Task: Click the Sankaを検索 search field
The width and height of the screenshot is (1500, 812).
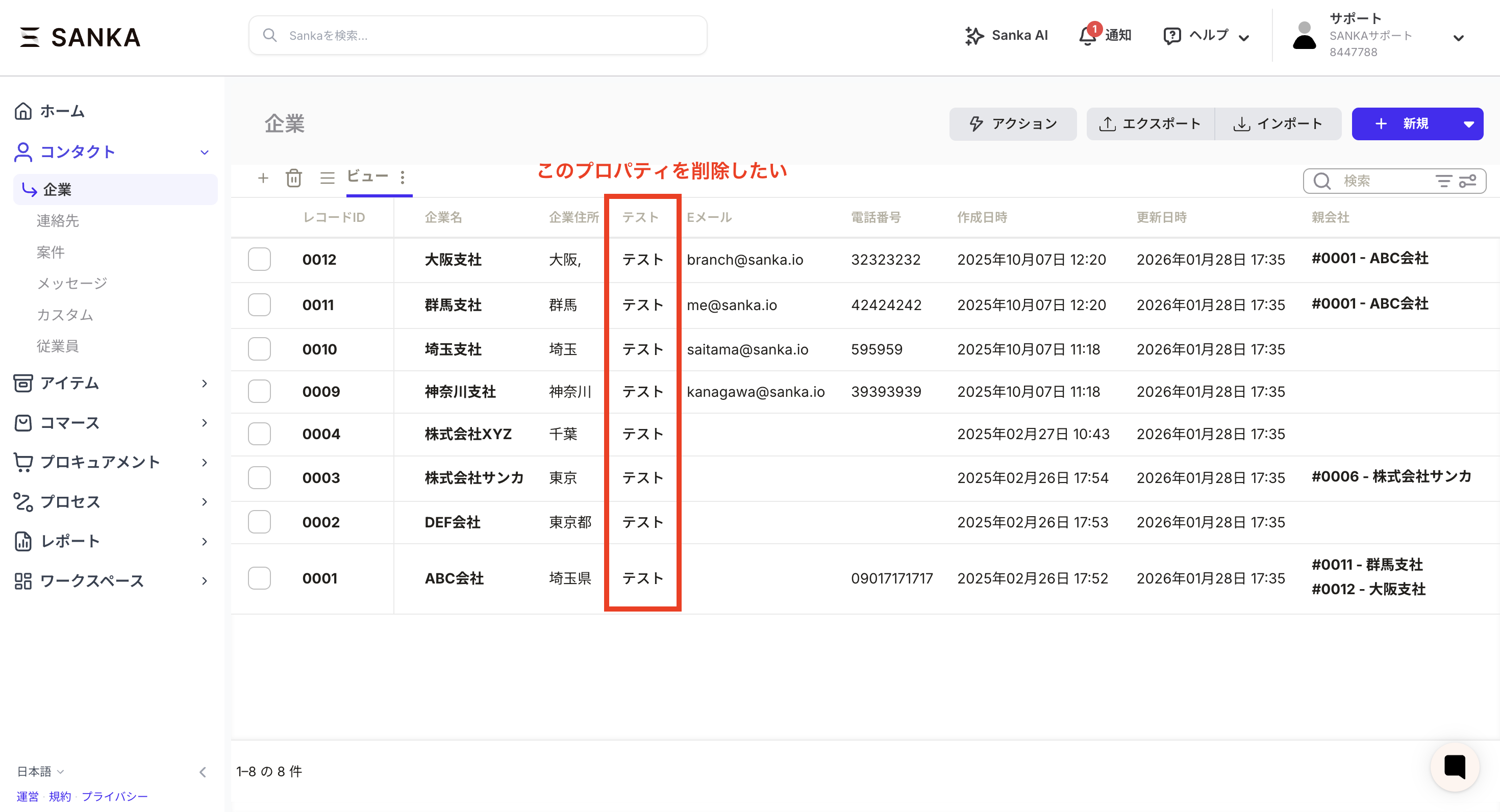Action: 478,36
